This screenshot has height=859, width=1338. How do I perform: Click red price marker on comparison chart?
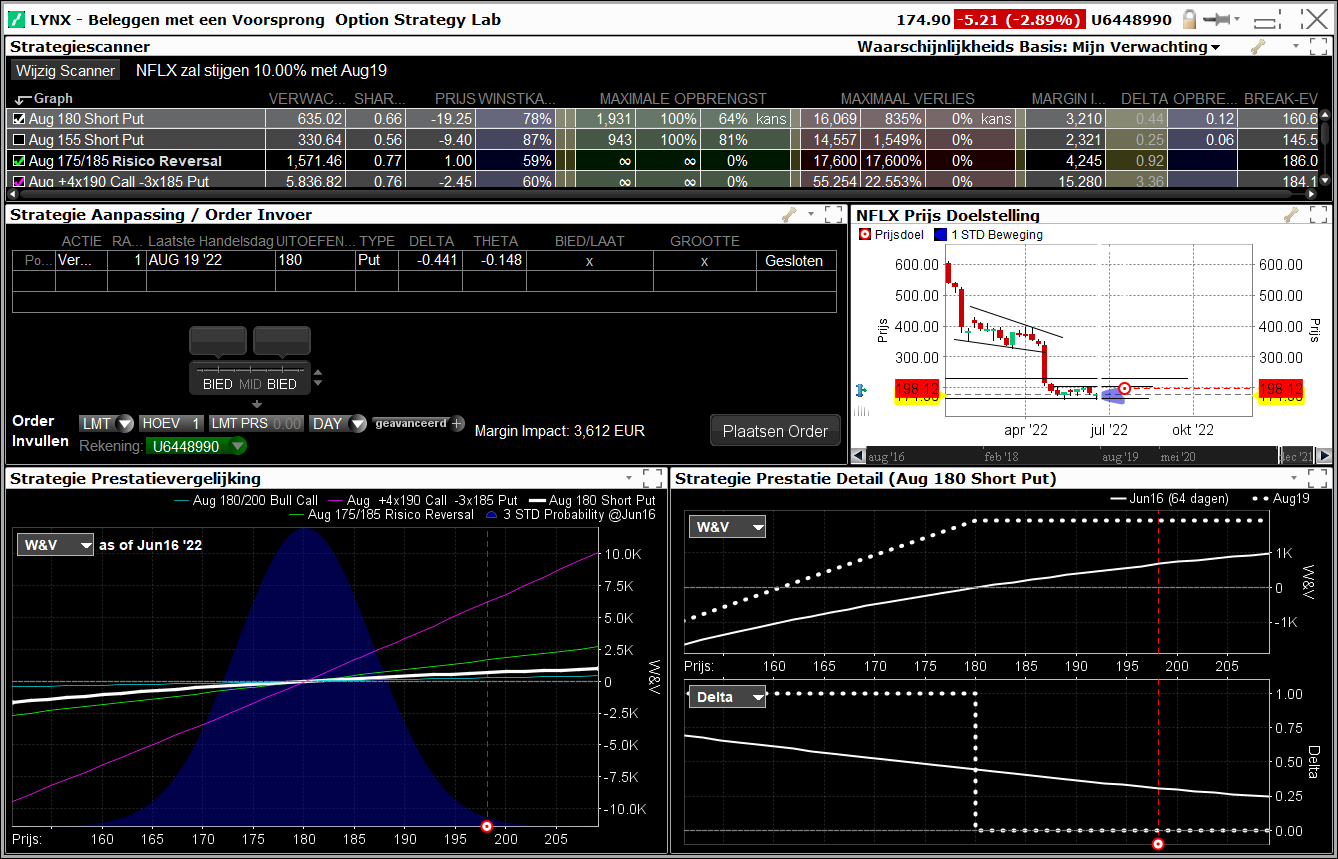(x=487, y=826)
